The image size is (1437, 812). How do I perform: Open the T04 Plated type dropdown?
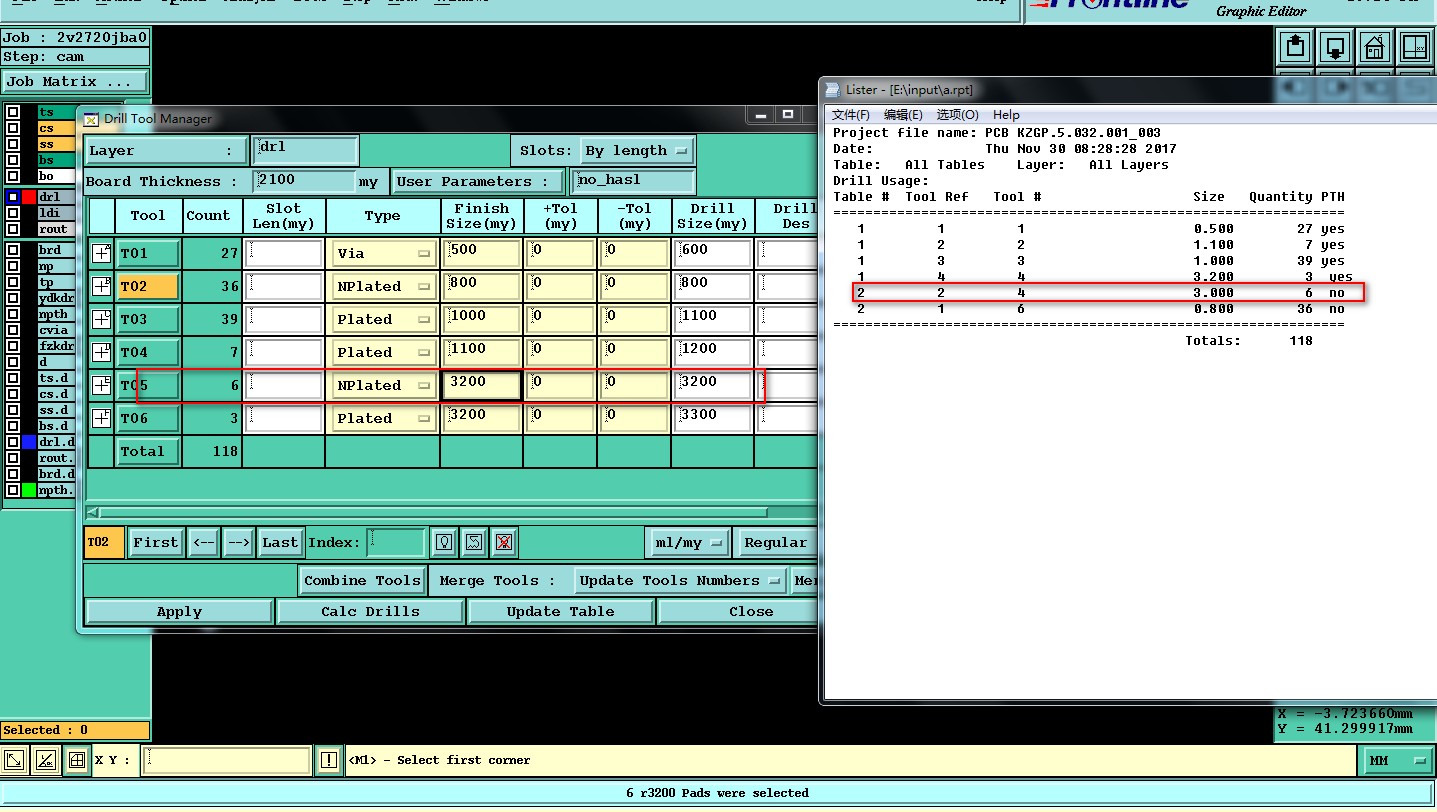[x=384, y=353]
